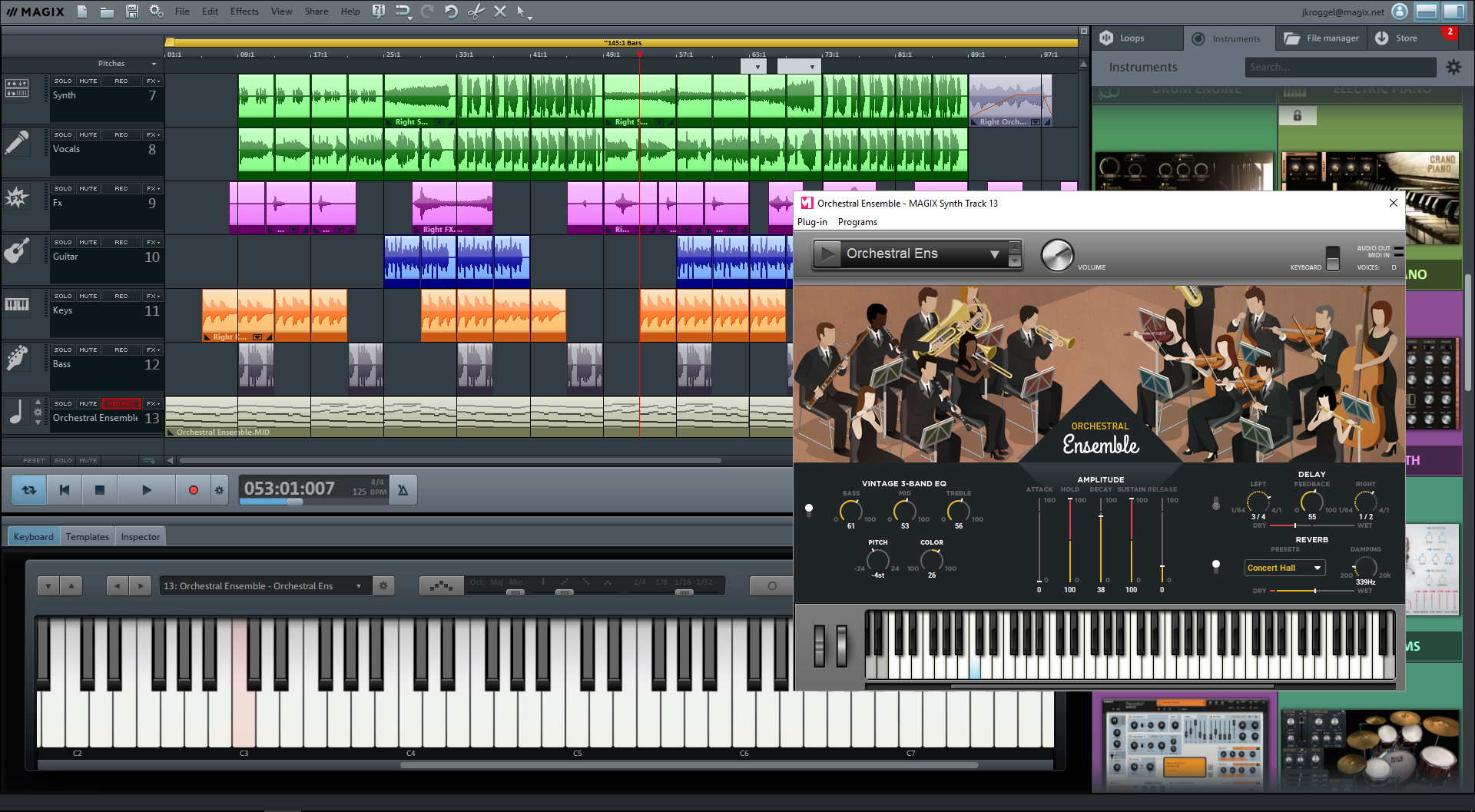The width and height of the screenshot is (1475, 812).
Task: Open the Programs menu in the plugin window
Action: click(x=857, y=221)
